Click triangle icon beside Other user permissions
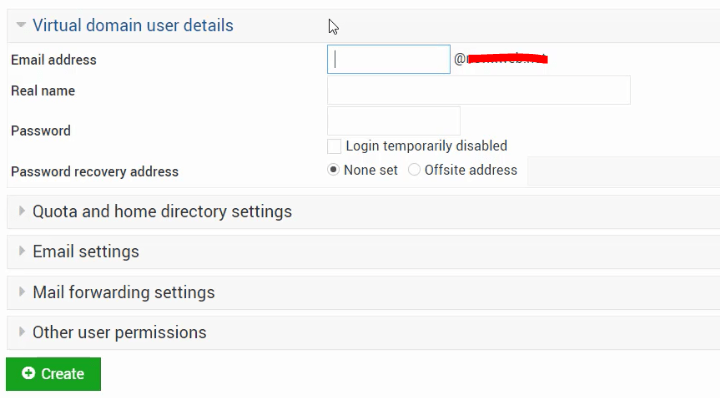This screenshot has width=720, height=398. point(22,332)
